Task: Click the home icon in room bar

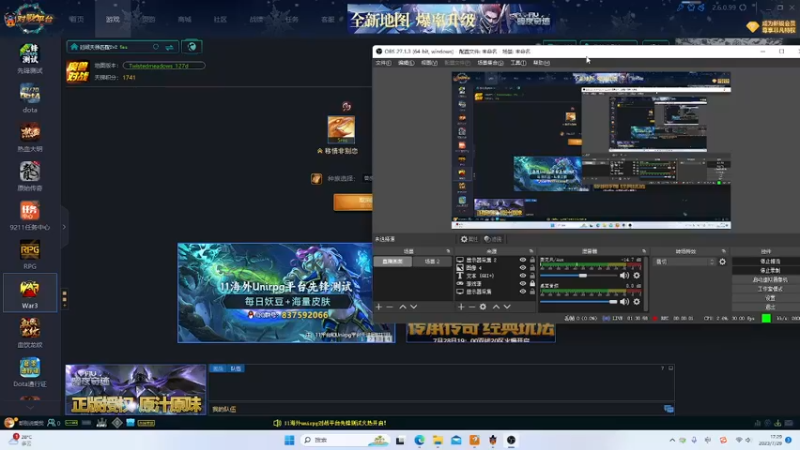Action: point(74,47)
